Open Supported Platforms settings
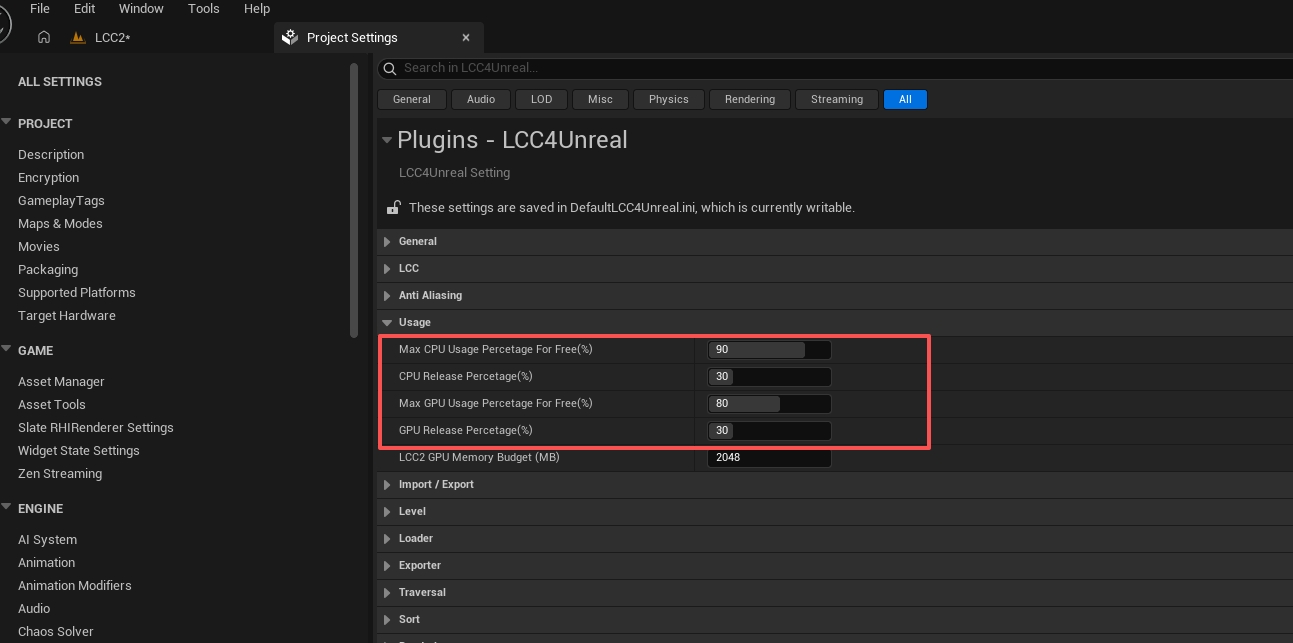The height and width of the screenshot is (643, 1293). tap(77, 292)
